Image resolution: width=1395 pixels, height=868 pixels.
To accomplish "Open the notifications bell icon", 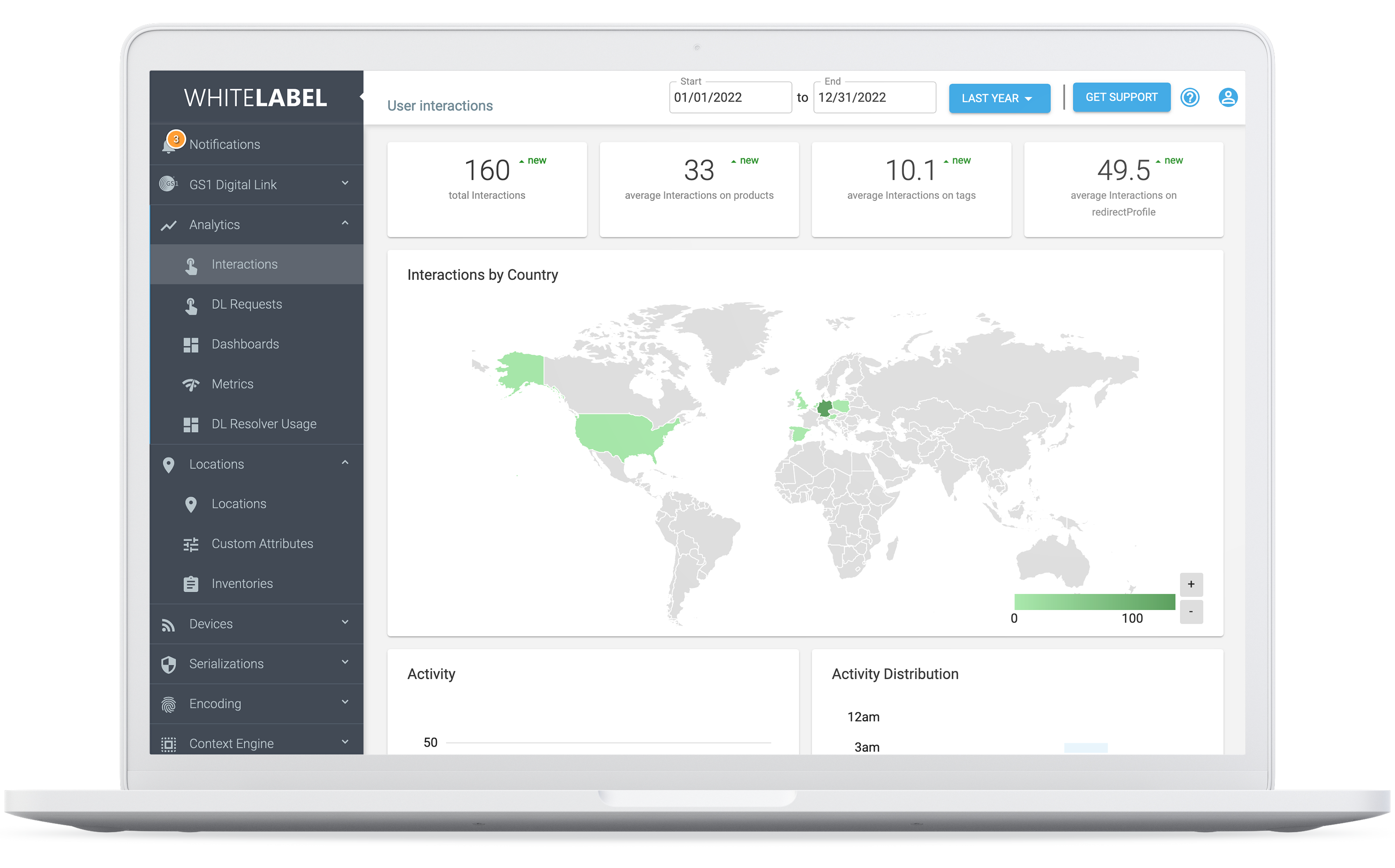I will tap(168, 146).
